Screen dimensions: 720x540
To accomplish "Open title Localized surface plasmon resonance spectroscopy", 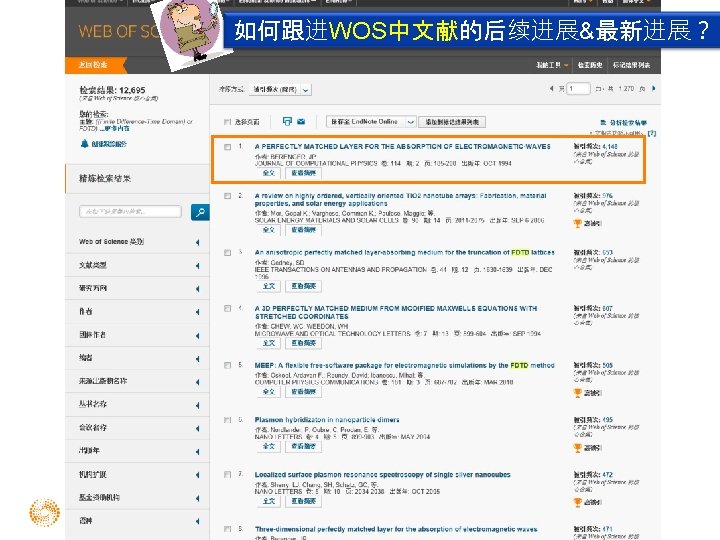I will point(382,475).
